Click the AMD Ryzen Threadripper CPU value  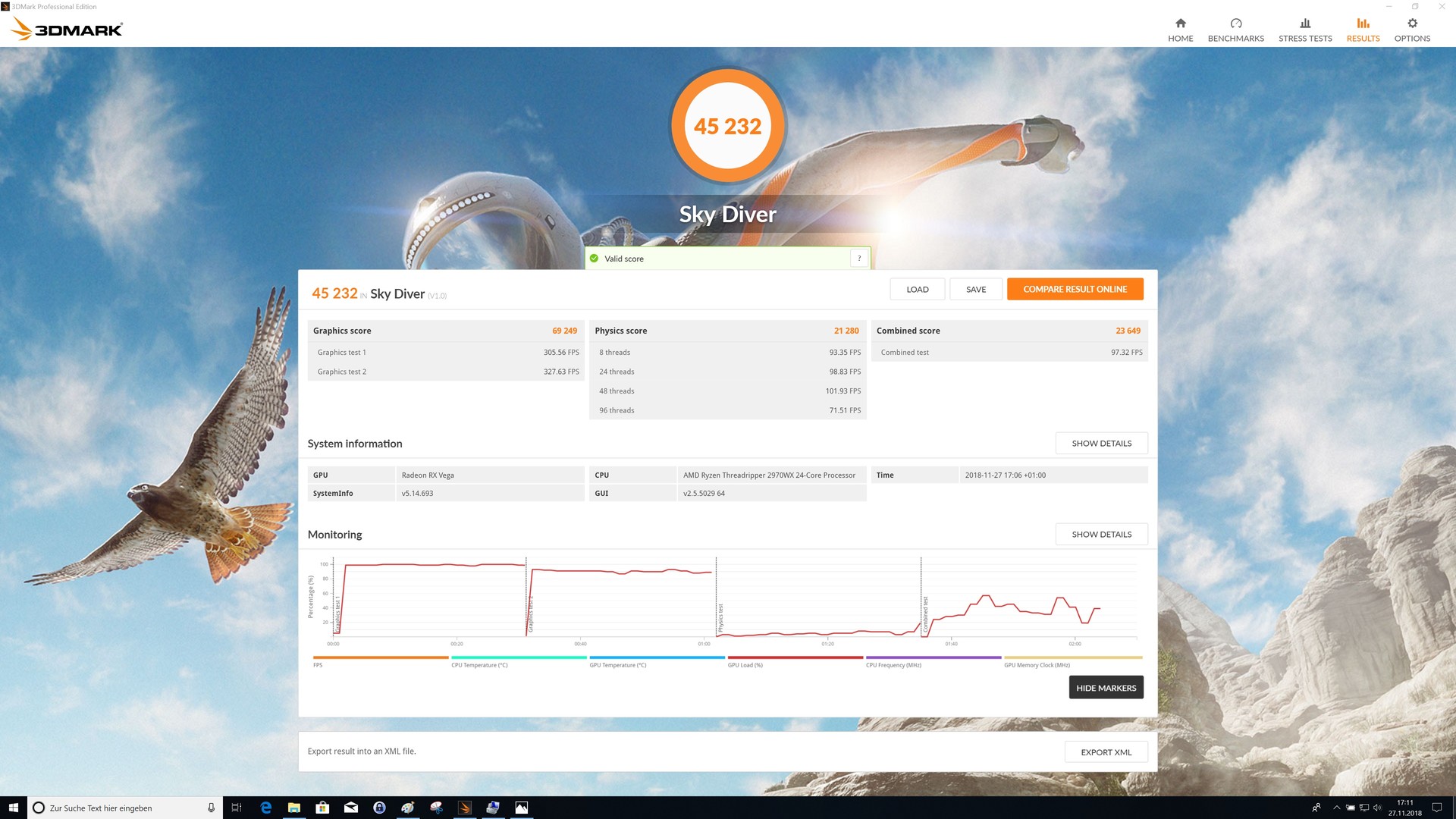pyautogui.click(x=769, y=475)
